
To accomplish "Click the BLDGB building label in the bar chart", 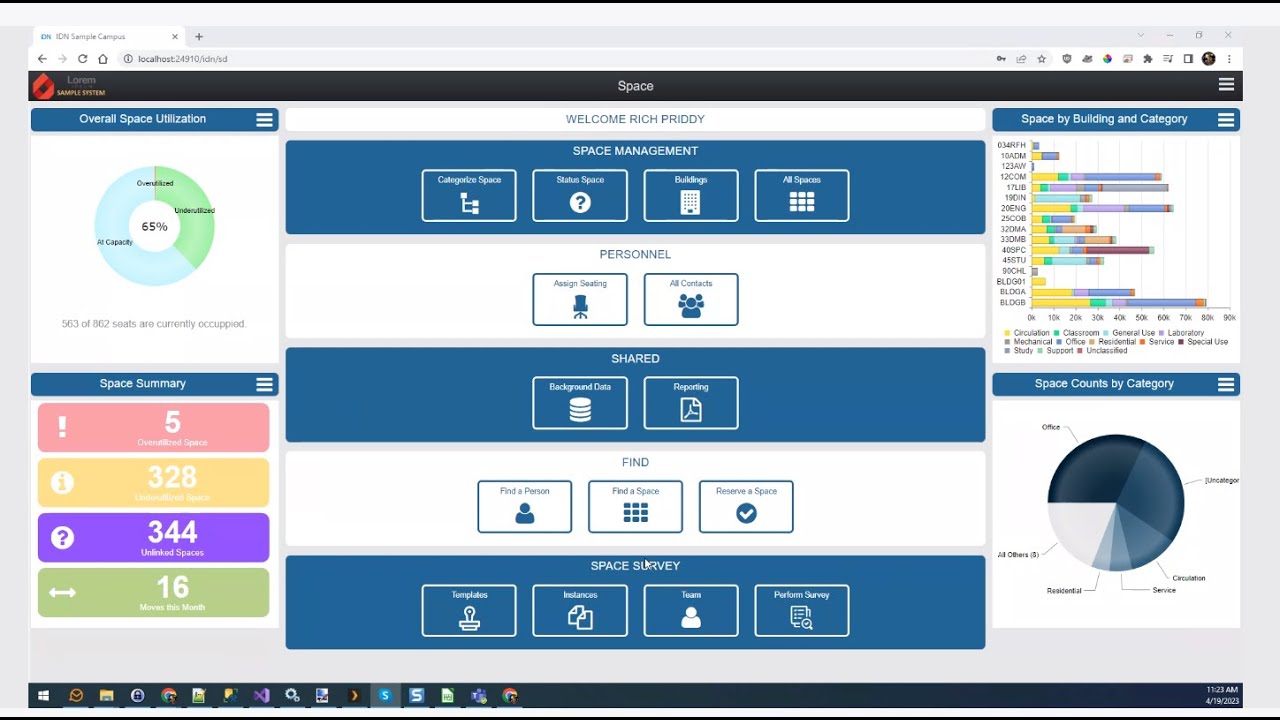I will coord(1012,302).
